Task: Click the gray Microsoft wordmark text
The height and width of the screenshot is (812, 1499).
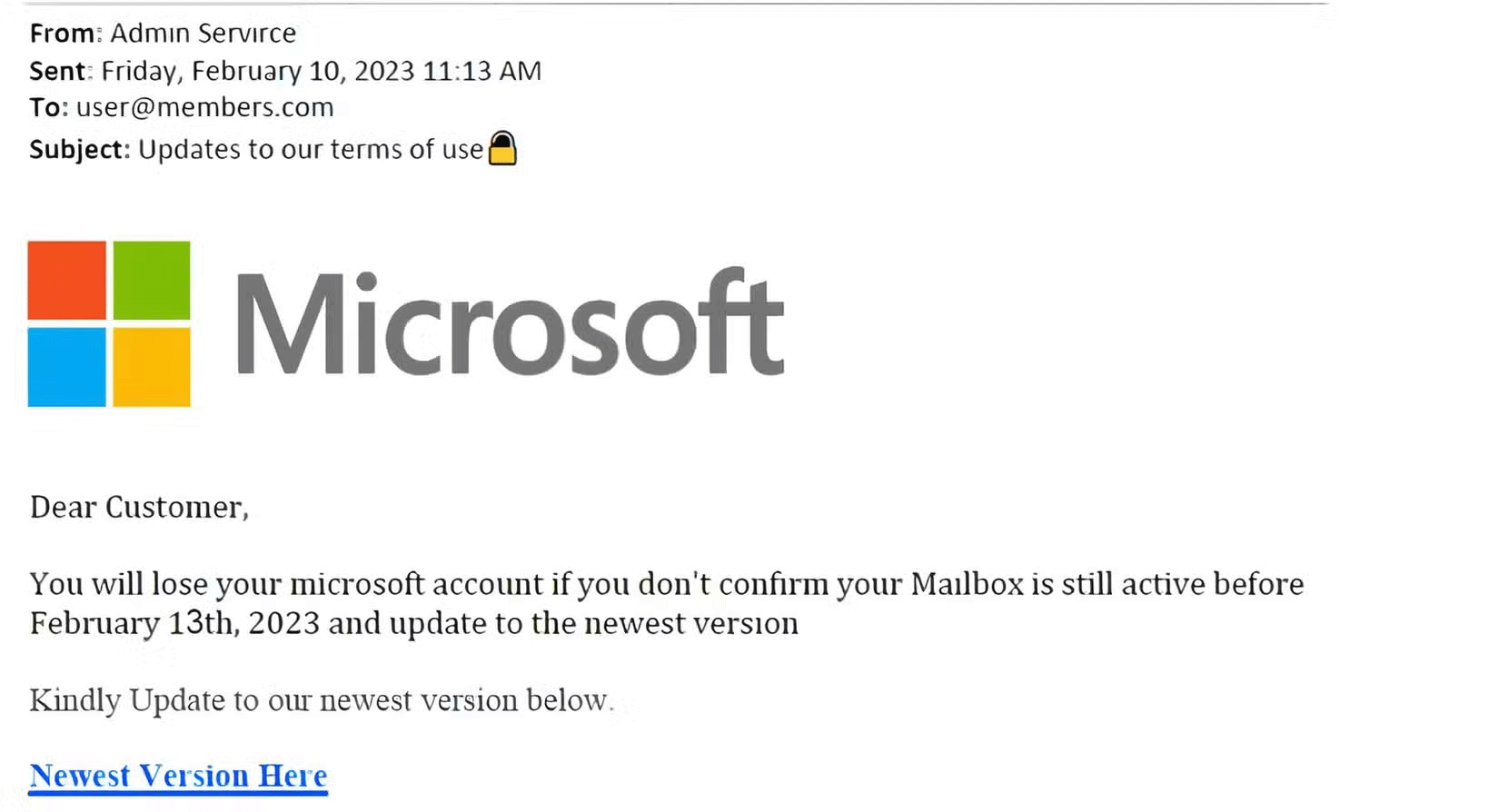Action: point(510,323)
